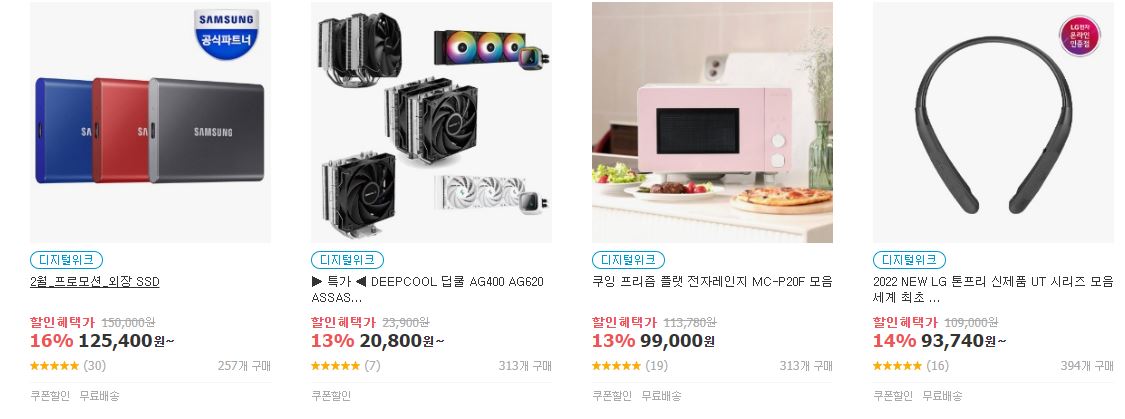This screenshot has width=1125, height=419.
Task: Click the 93,740원 discounted price
Action: (963, 341)
